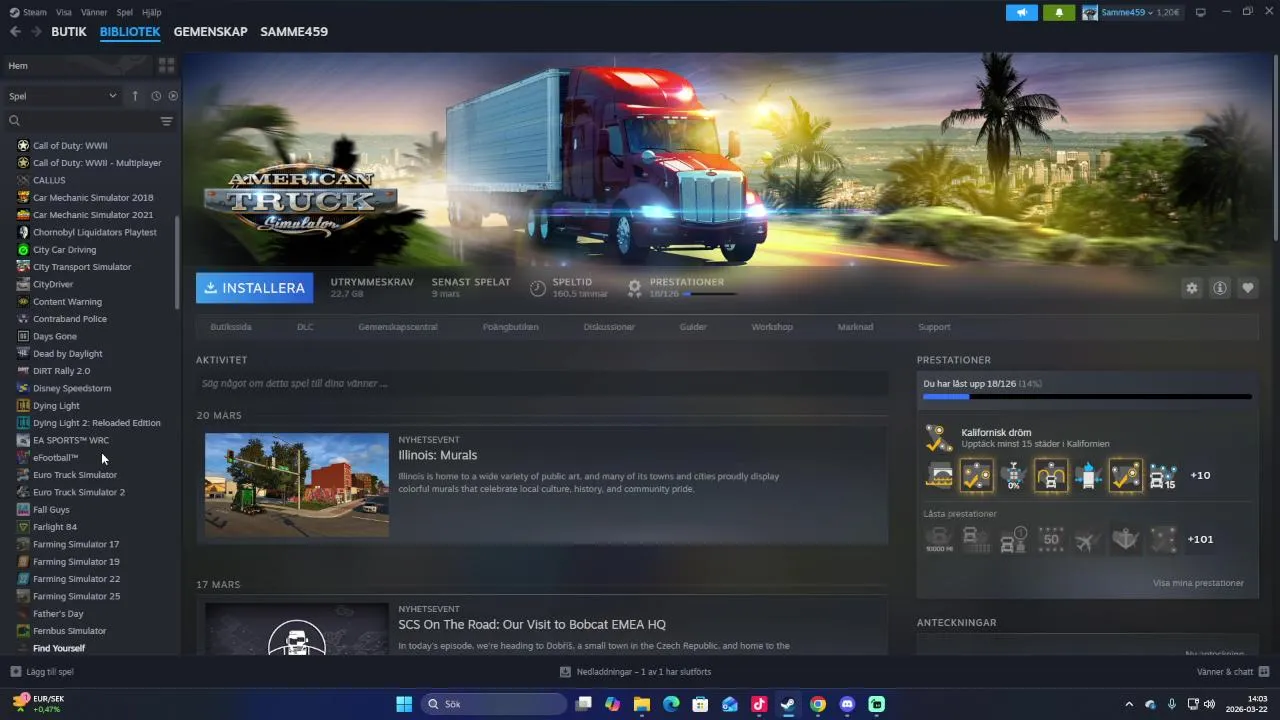The image size is (1280, 720).
Task: Open the Windows Start menu
Action: click(404, 704)
